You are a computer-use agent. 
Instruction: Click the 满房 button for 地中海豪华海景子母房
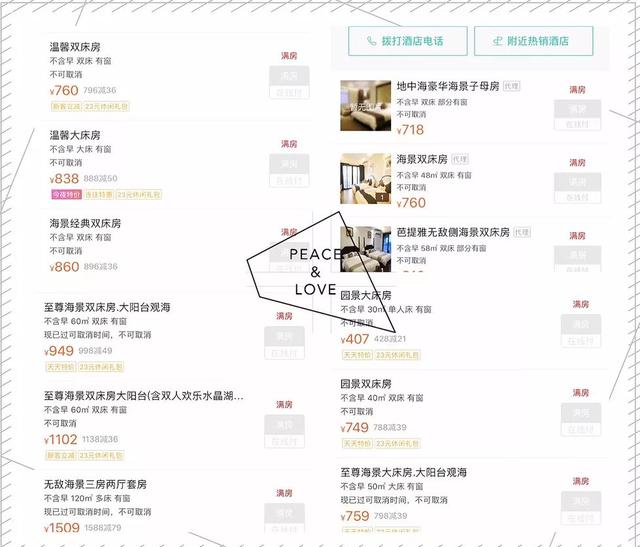tap(577, 115)
